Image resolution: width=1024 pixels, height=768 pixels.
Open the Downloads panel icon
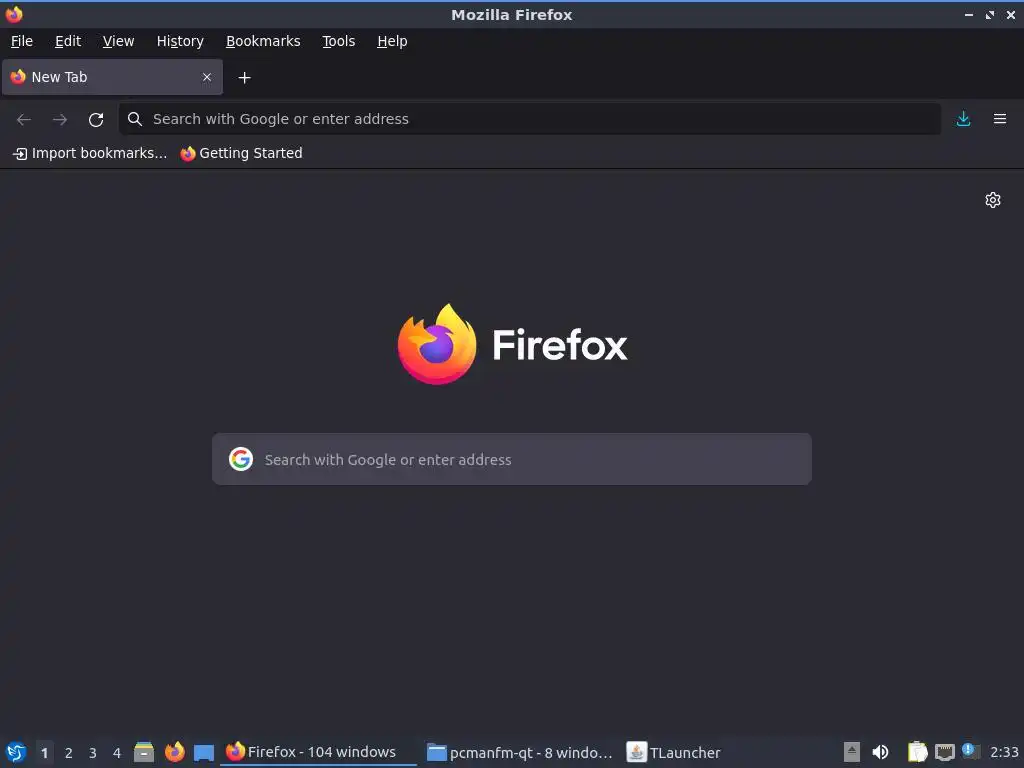point(963,119)
